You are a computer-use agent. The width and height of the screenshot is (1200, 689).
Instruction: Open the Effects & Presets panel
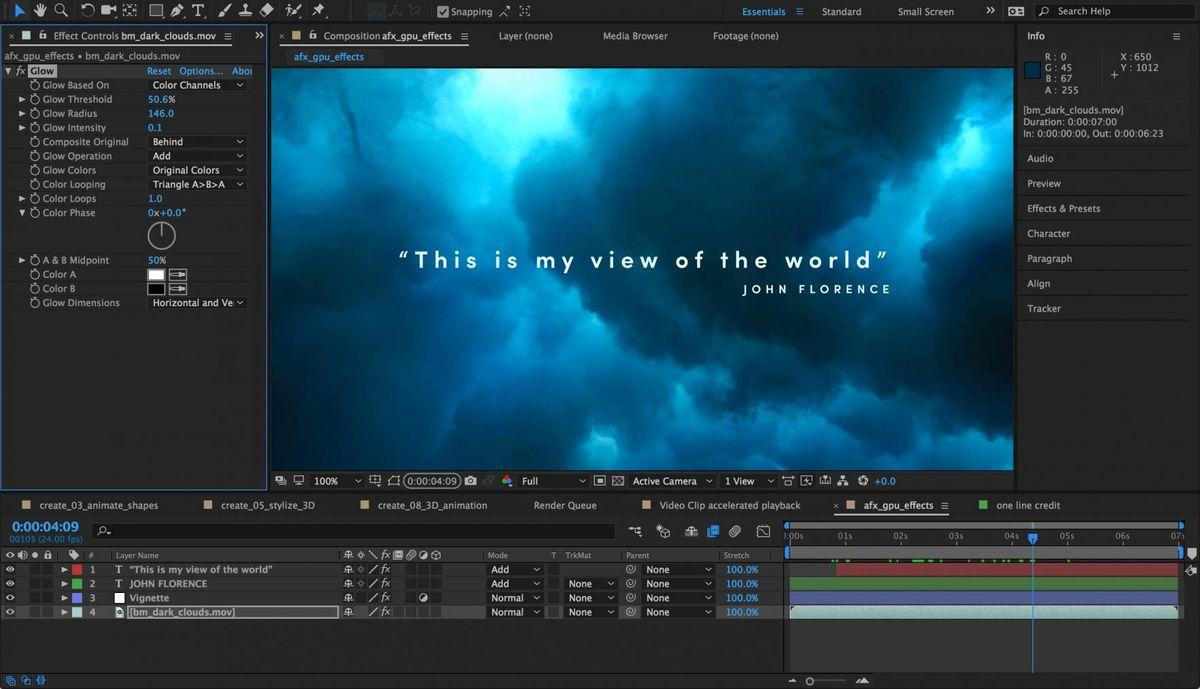(x=1063, y=209)
